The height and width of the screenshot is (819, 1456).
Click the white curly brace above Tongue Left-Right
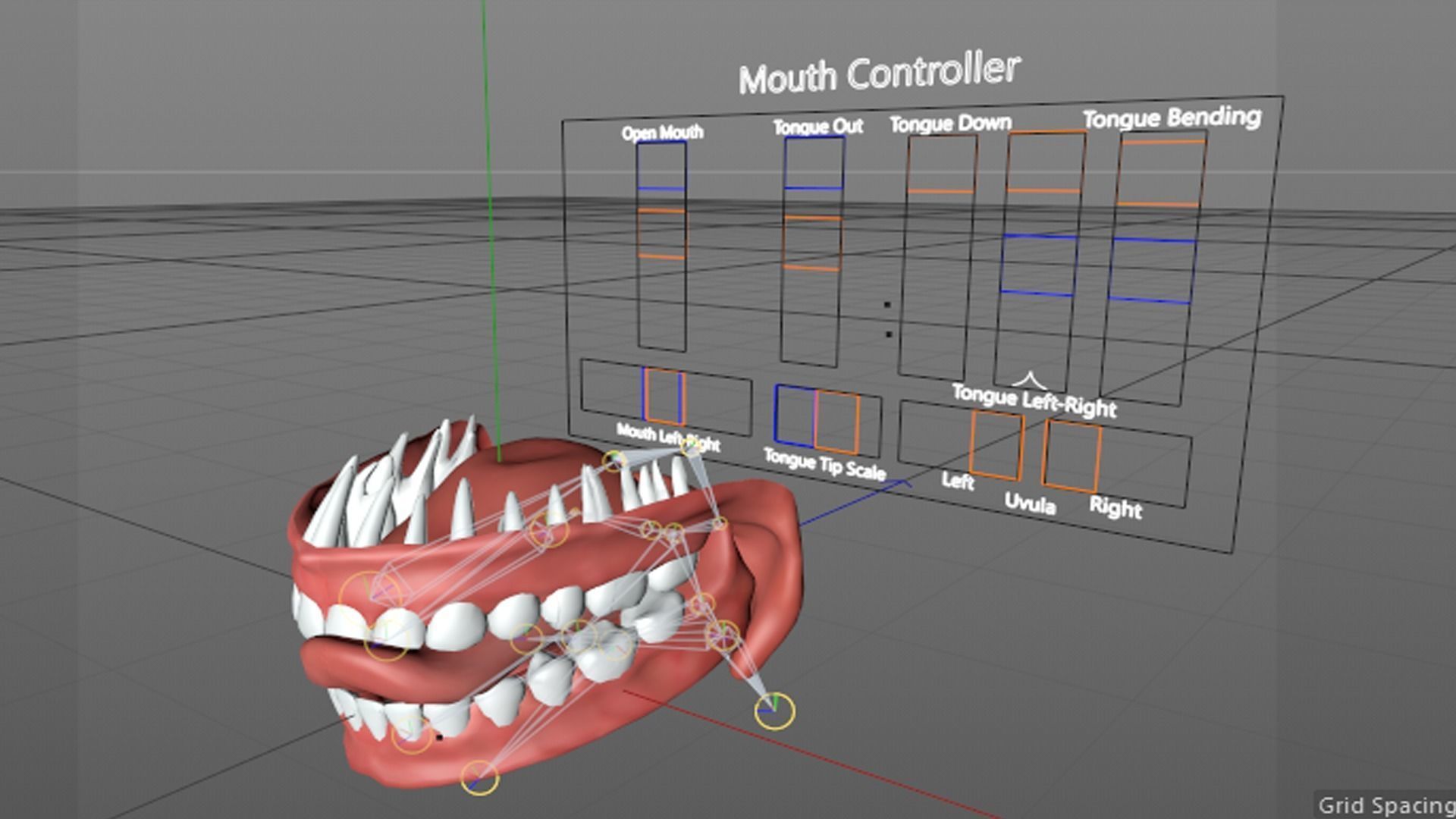point(1028,379)
